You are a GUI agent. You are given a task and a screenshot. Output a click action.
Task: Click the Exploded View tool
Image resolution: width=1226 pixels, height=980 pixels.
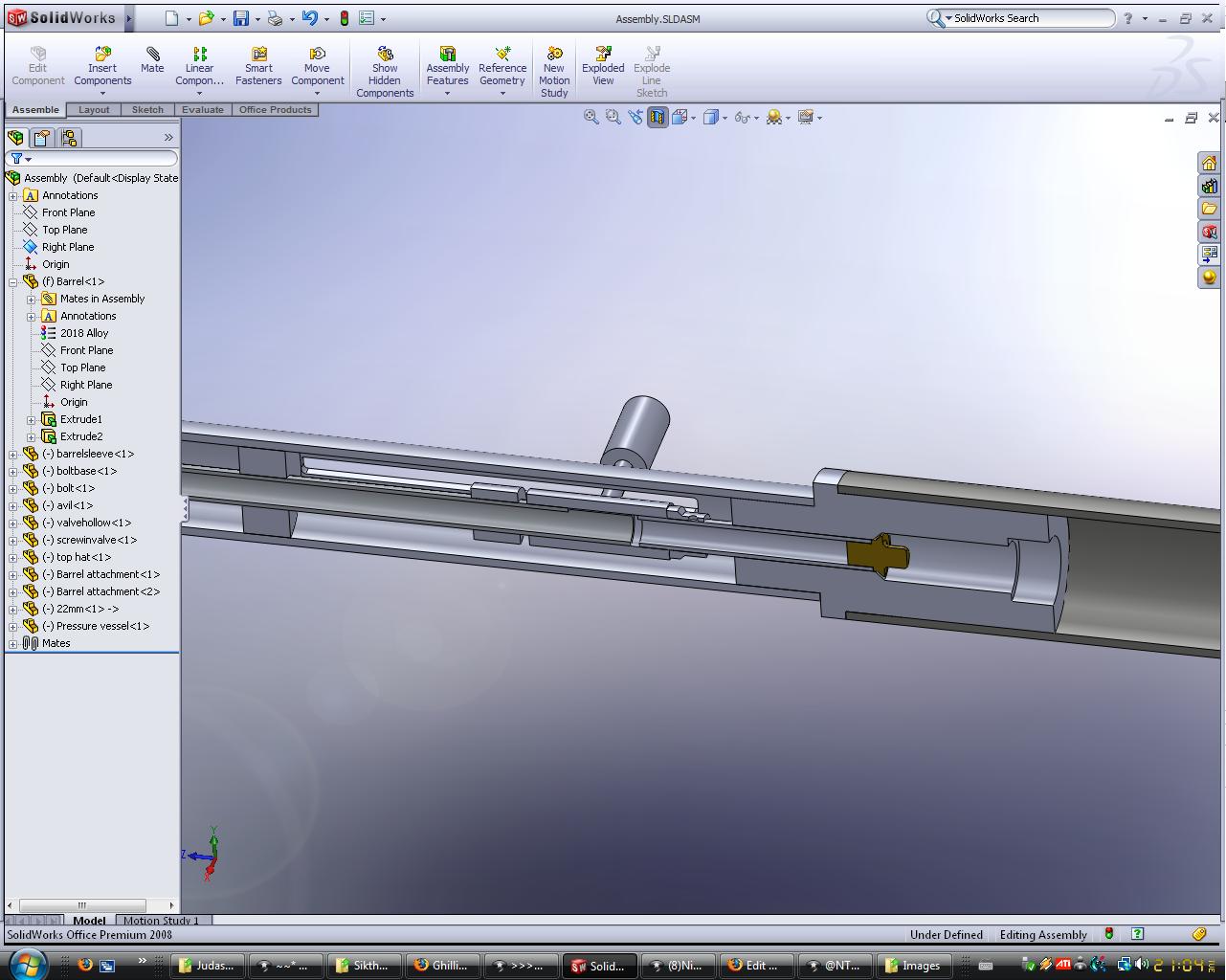pos(603,66)
